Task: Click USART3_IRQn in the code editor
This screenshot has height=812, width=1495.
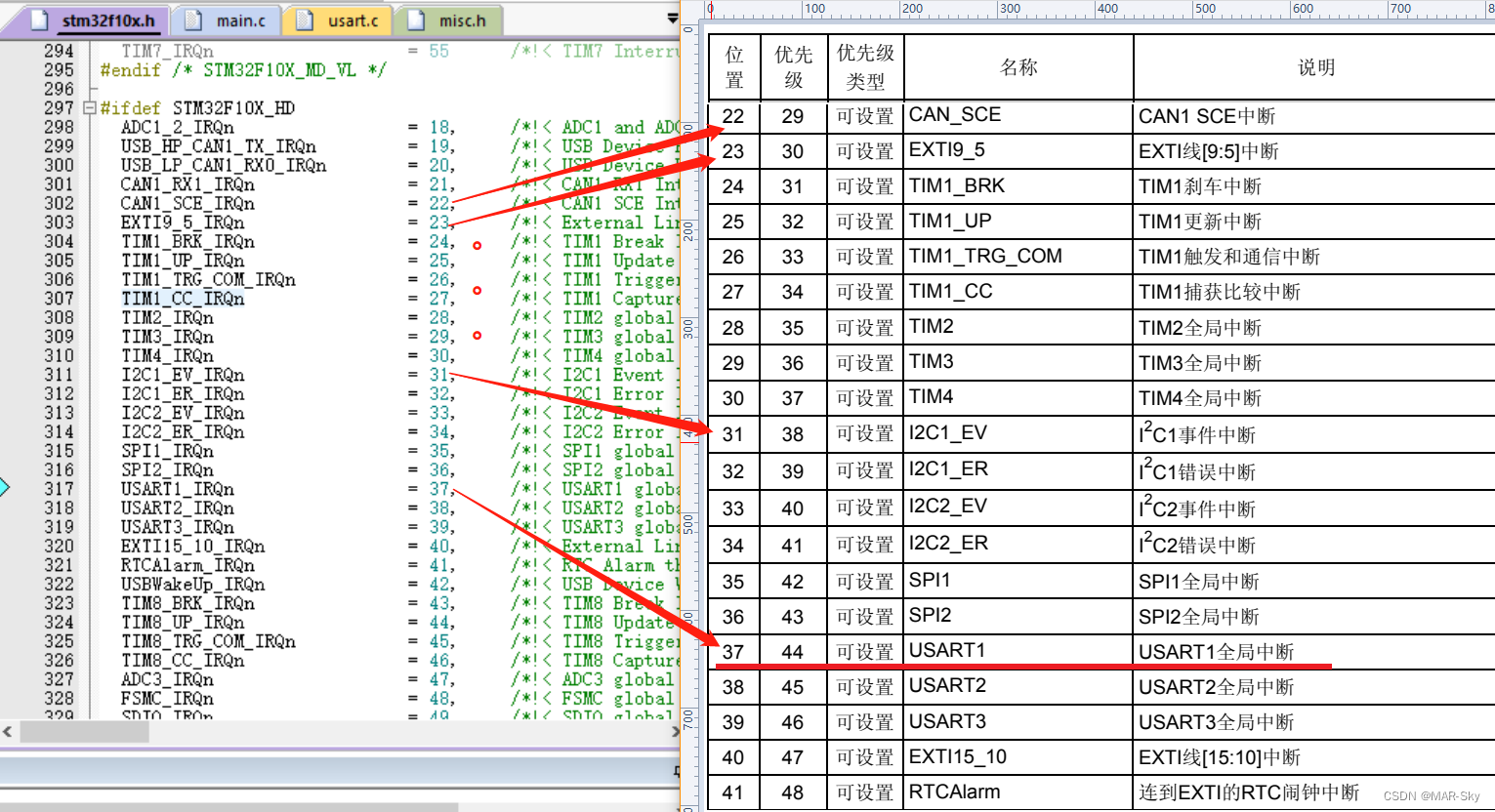Action: [177, 527]
